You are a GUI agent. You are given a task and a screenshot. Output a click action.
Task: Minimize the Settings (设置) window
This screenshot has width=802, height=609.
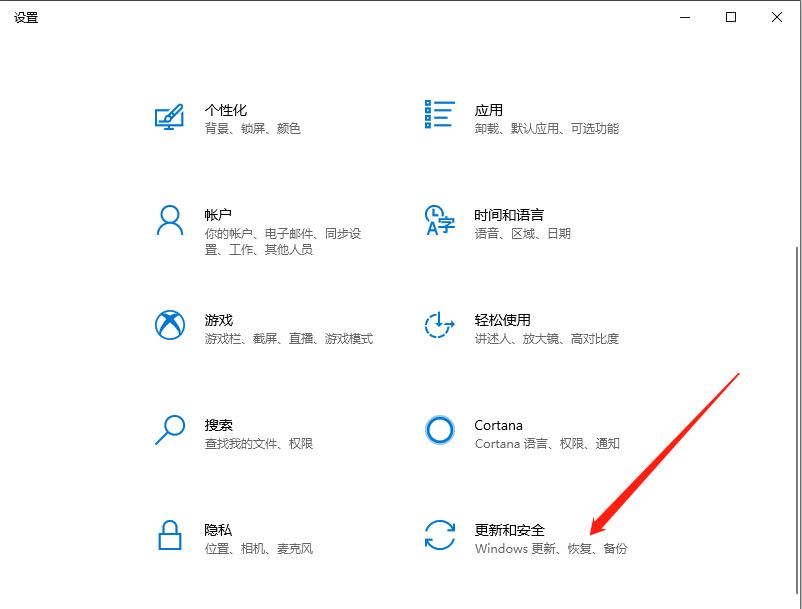(685, 17)
